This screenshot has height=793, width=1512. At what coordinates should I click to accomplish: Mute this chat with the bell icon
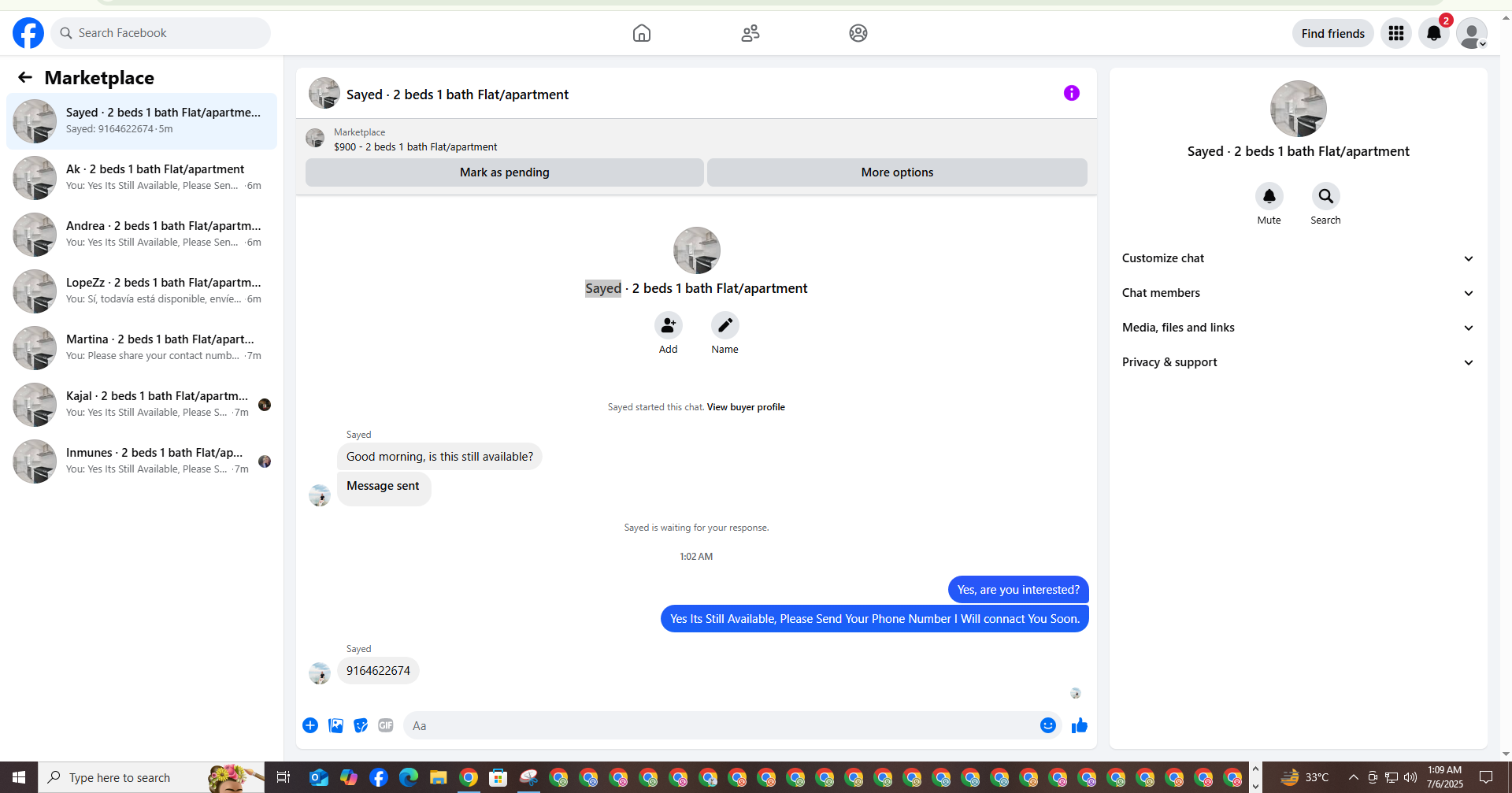point(1269,196)
